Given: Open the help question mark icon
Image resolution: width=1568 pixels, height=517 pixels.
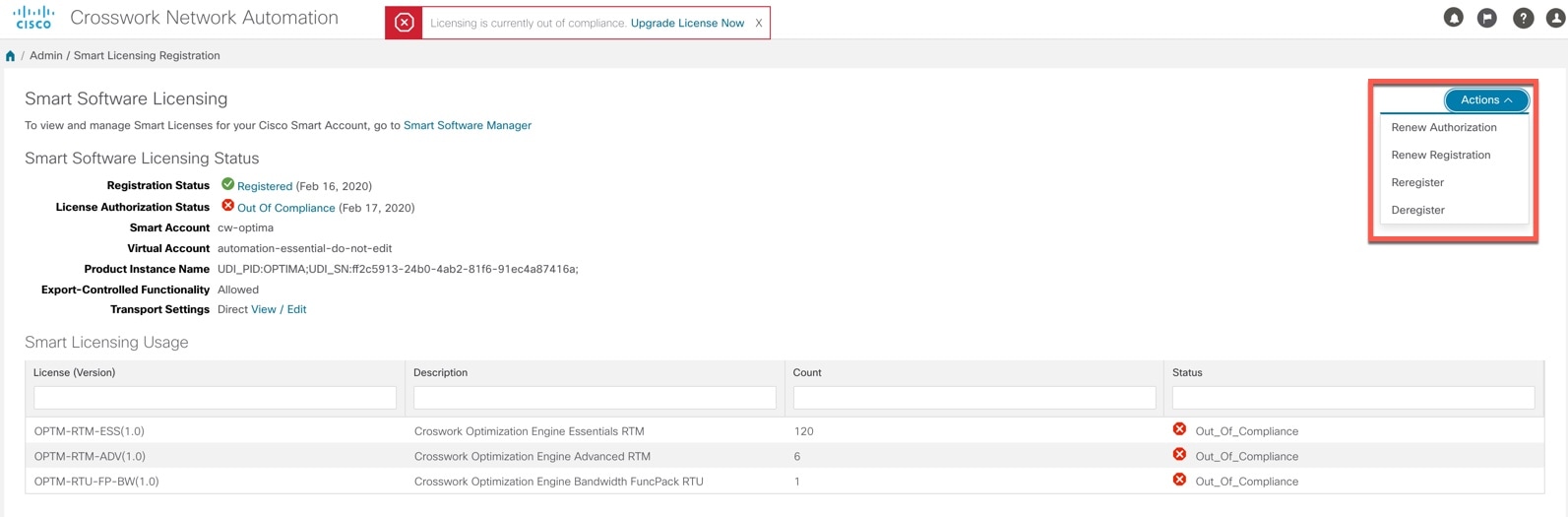Looking at the screenshot, I should point(1523,18).
